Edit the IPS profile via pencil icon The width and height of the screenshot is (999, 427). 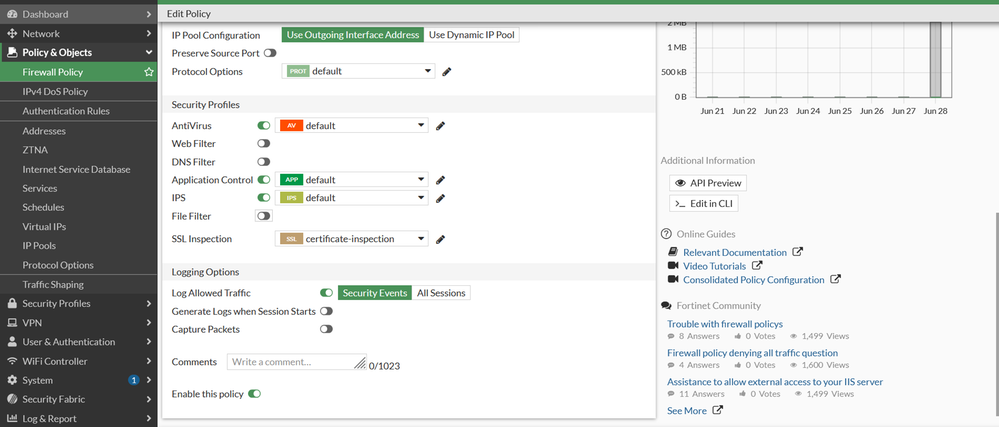point(440,198)
